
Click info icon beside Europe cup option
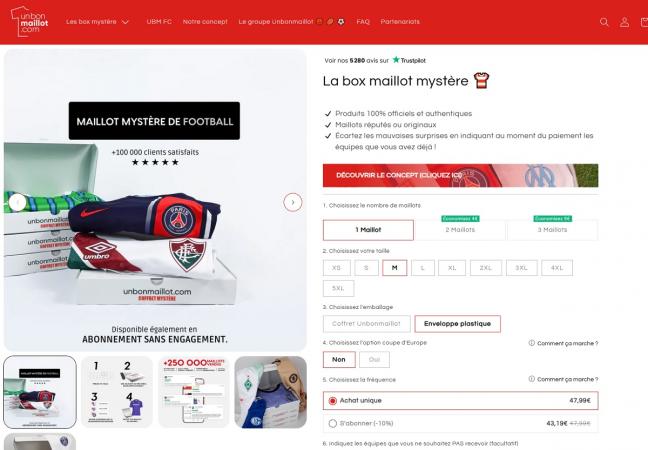coord(531,343)
